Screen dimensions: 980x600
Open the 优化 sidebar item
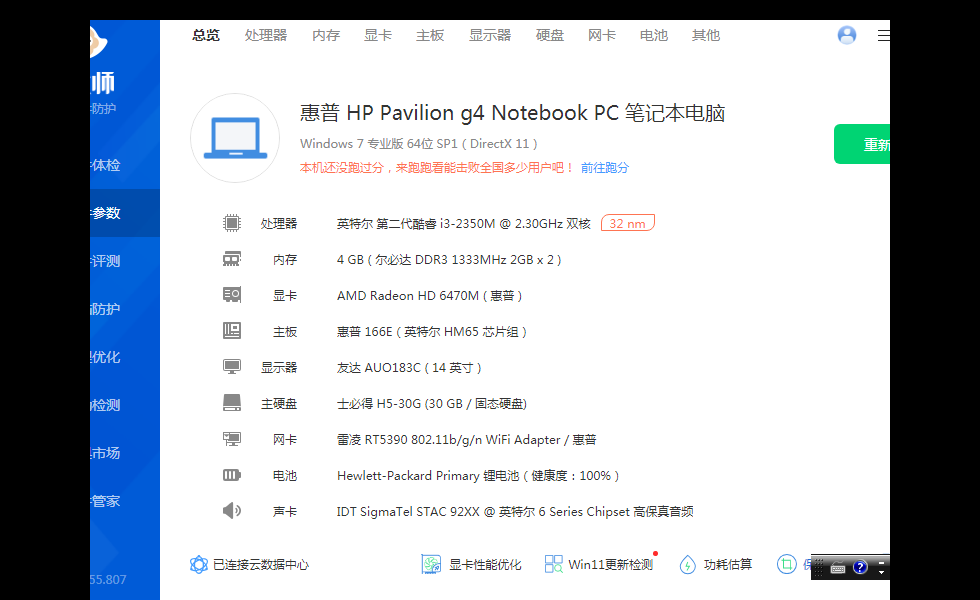coord(125,358)
